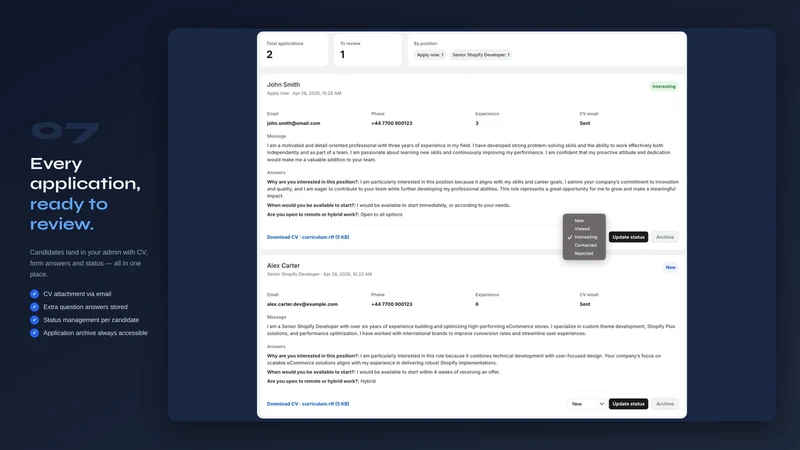
Task: Click check icon beside 'CV attachment via email'
Action: [x=34, y=294]
